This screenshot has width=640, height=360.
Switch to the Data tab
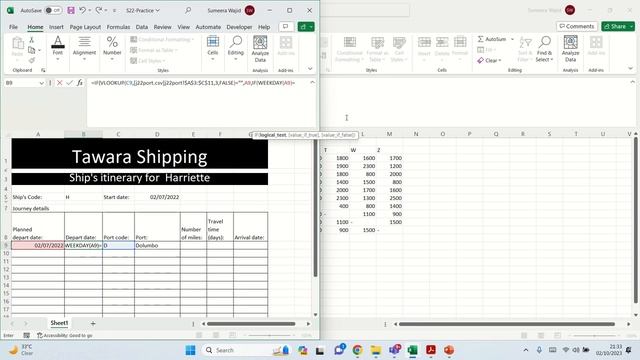pos(142,27)
